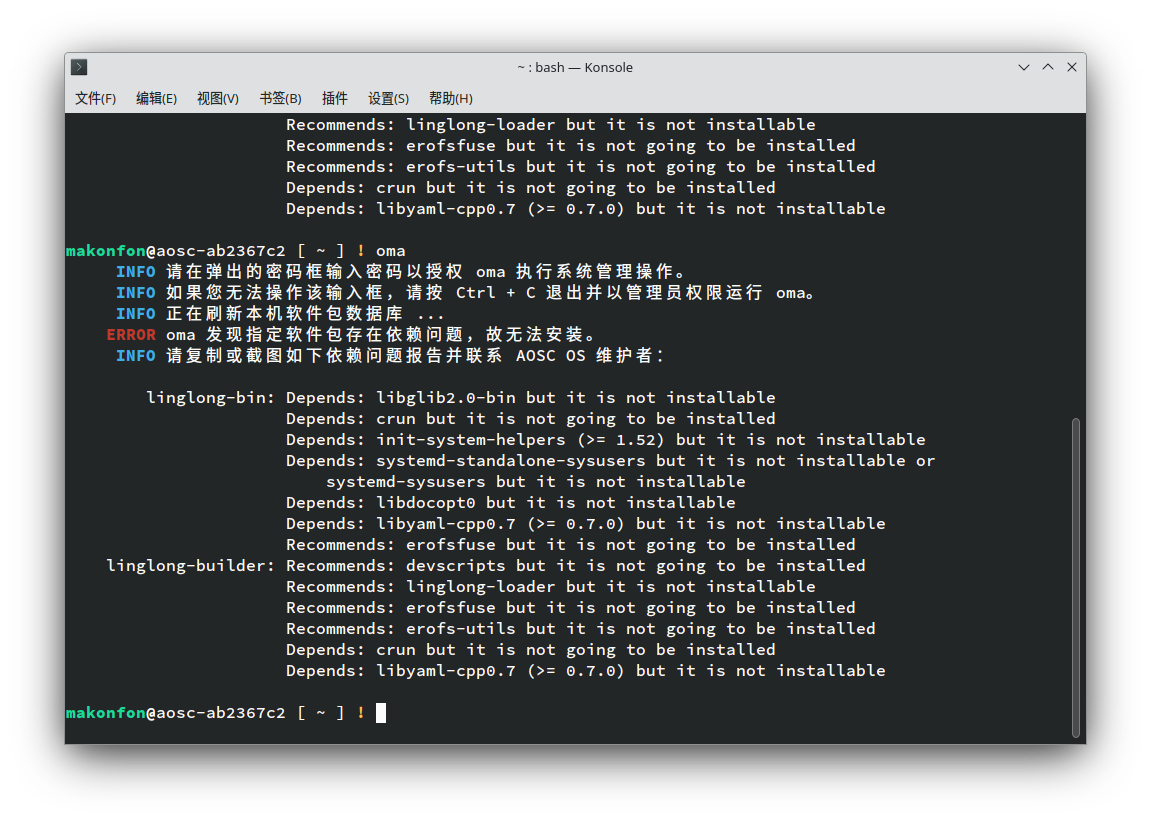This screenshot has width=1151, height=821.
Task: Click the cursor block at bottom prompt
Action: (x=381, y=713)
